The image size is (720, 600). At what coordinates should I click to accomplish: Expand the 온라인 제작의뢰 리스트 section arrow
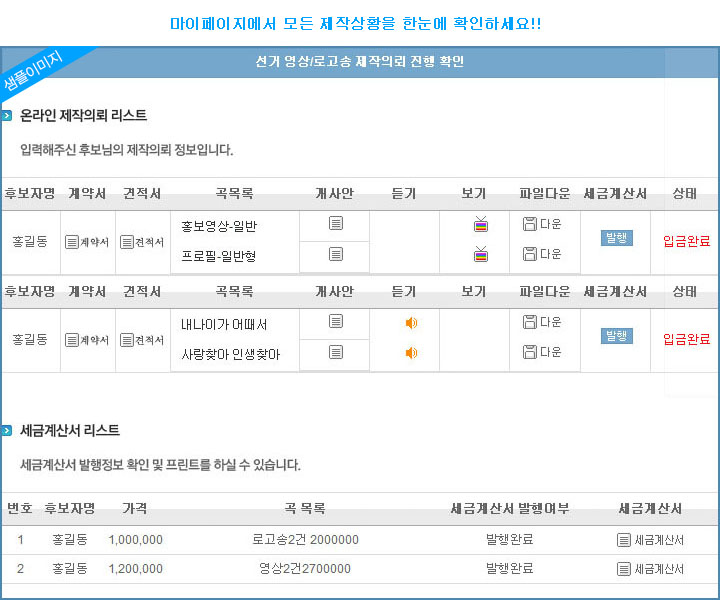coord(7,116)
